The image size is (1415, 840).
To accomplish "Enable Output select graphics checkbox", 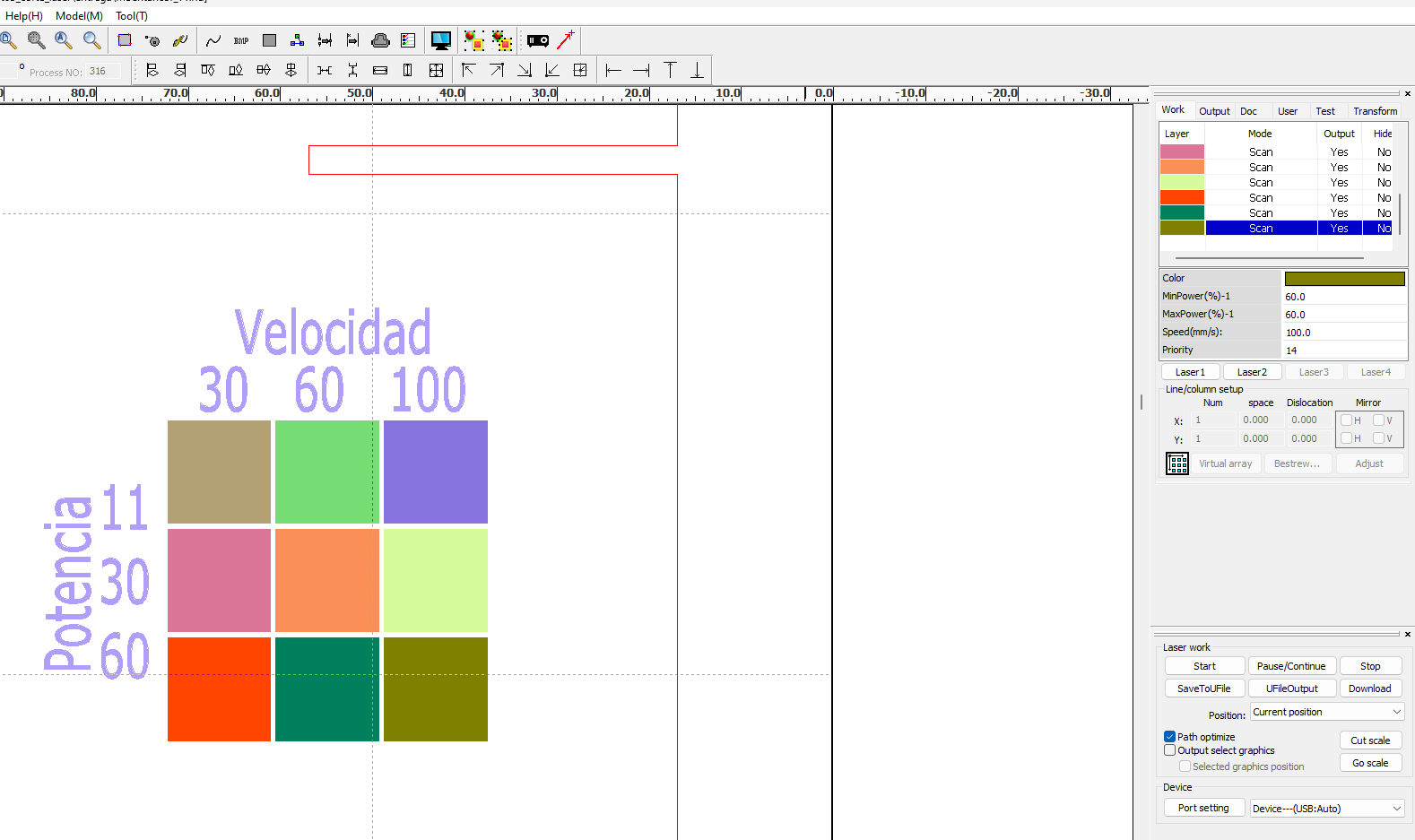I will coord(1169,750).
